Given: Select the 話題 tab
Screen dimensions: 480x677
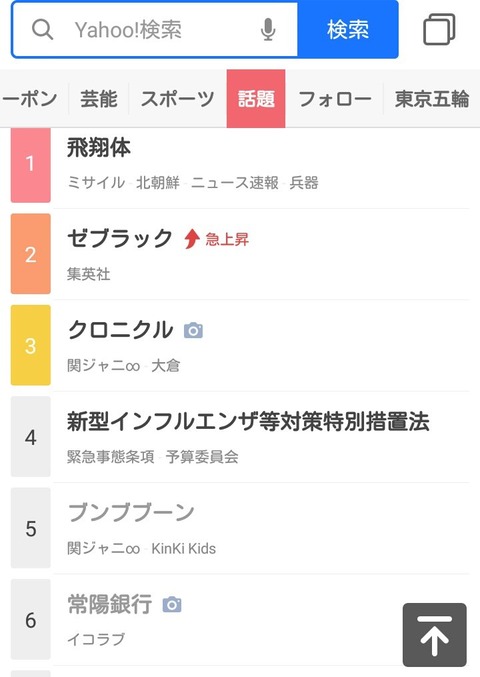Looking at the screenshot, I should coord(256,98).
